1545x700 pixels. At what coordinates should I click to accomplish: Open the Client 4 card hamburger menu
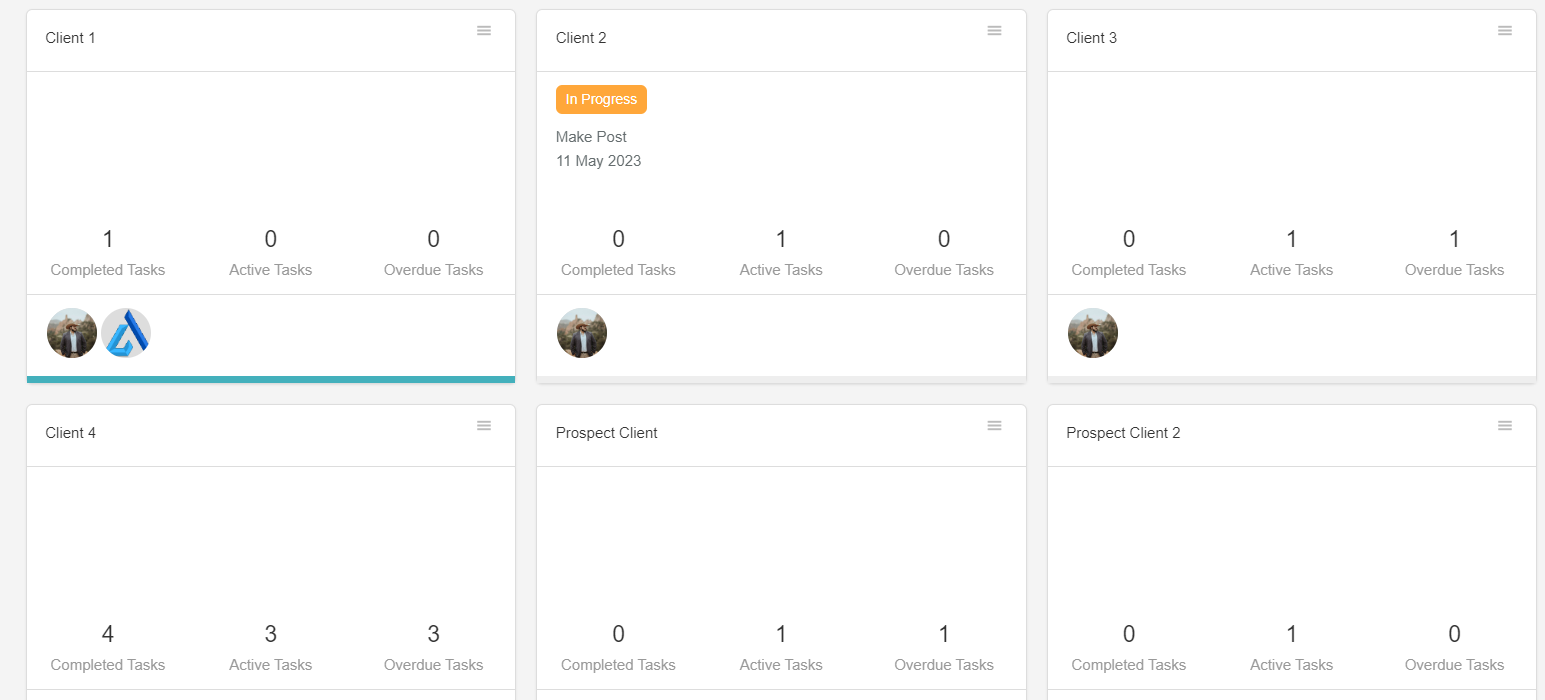(x=484, y=425)
